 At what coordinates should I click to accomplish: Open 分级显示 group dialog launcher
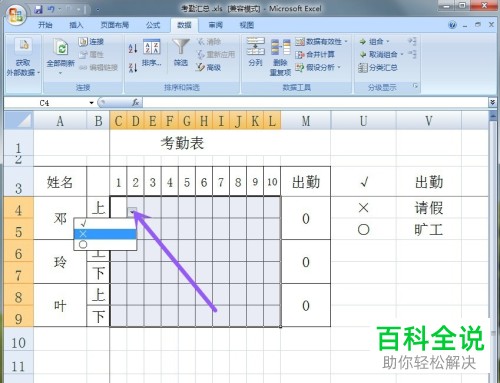(415, 86)
